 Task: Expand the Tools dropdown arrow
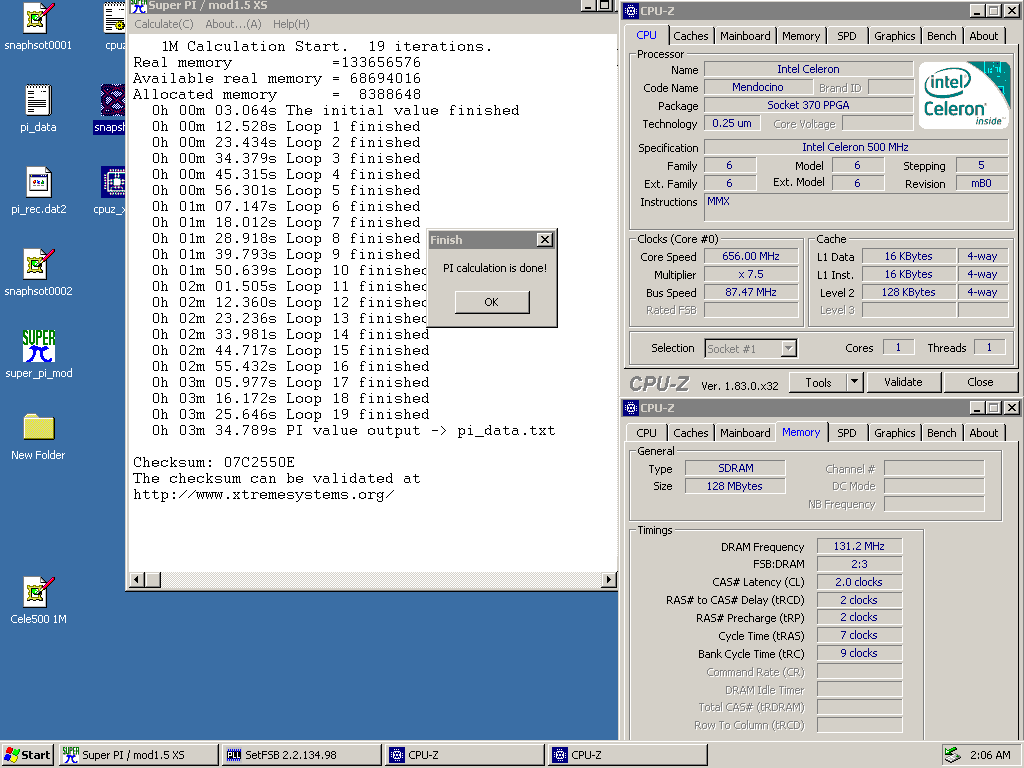[x=854, y=383]
